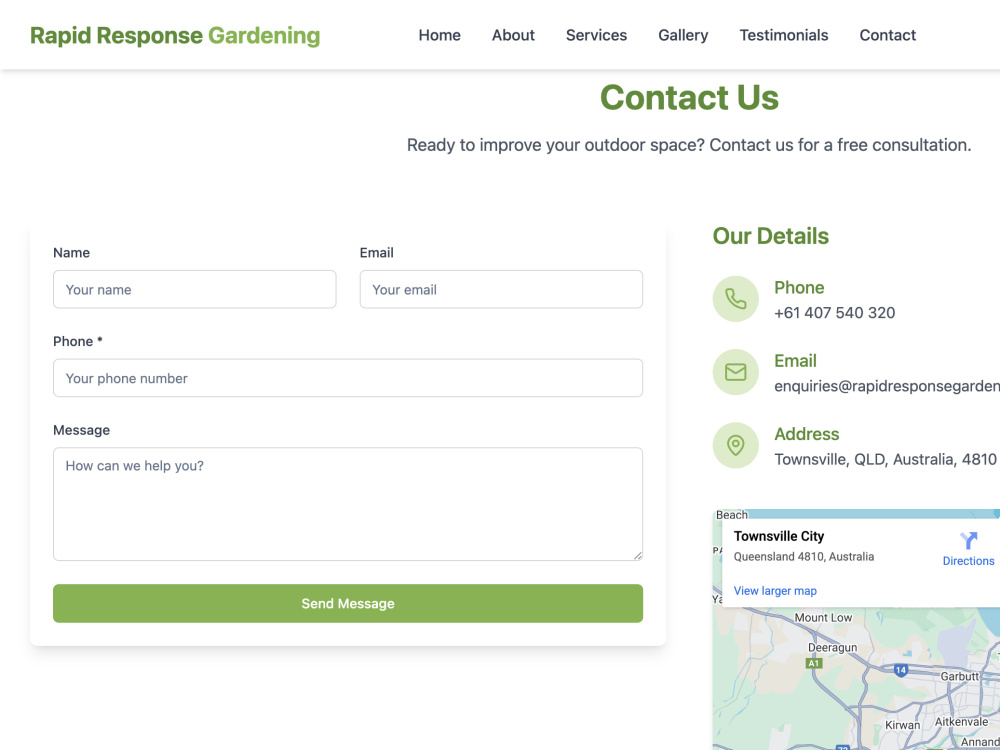Click the Our Details heading

770,236
